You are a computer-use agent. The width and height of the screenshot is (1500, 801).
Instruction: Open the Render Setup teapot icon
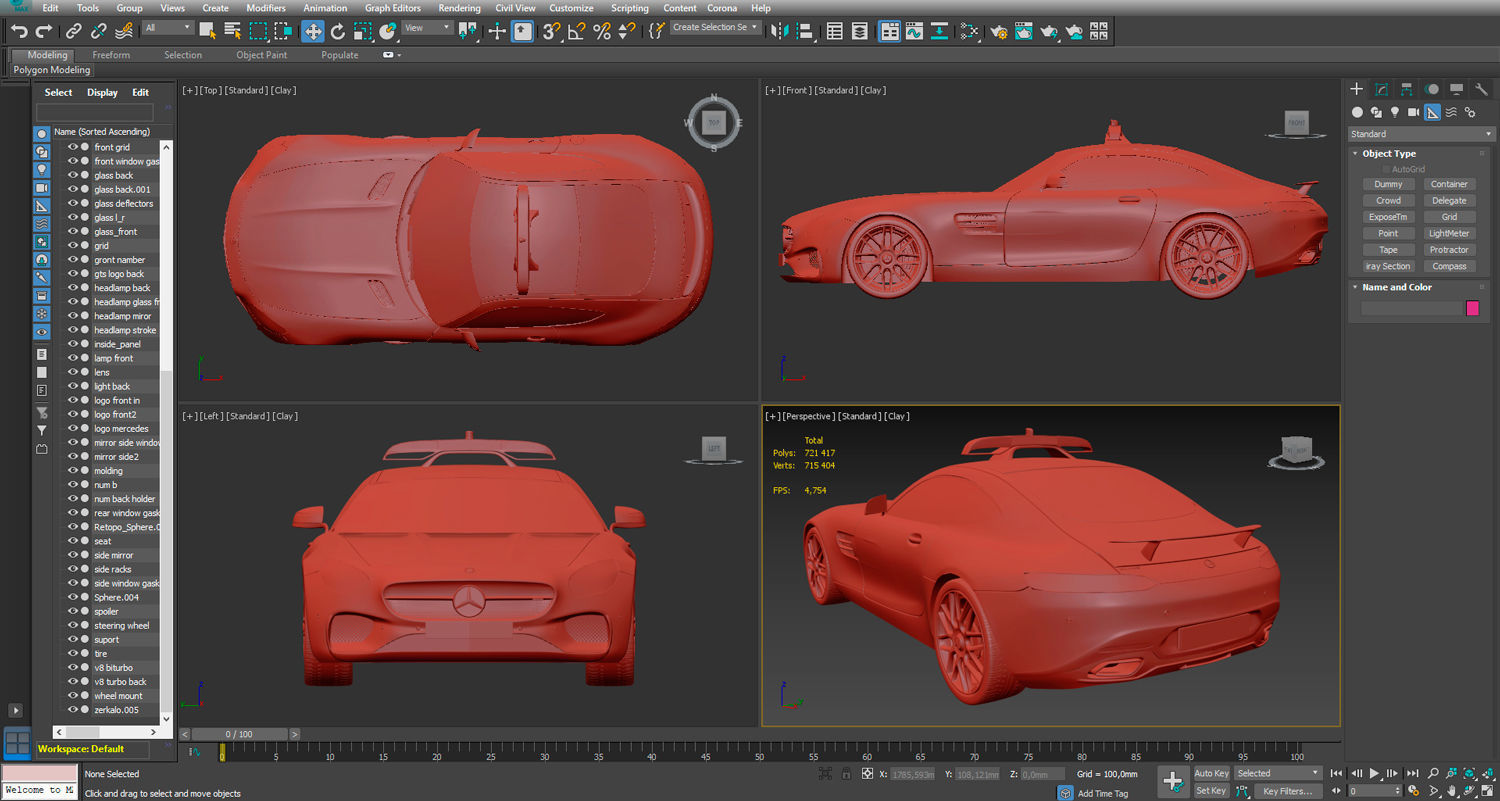click(998, 31)
